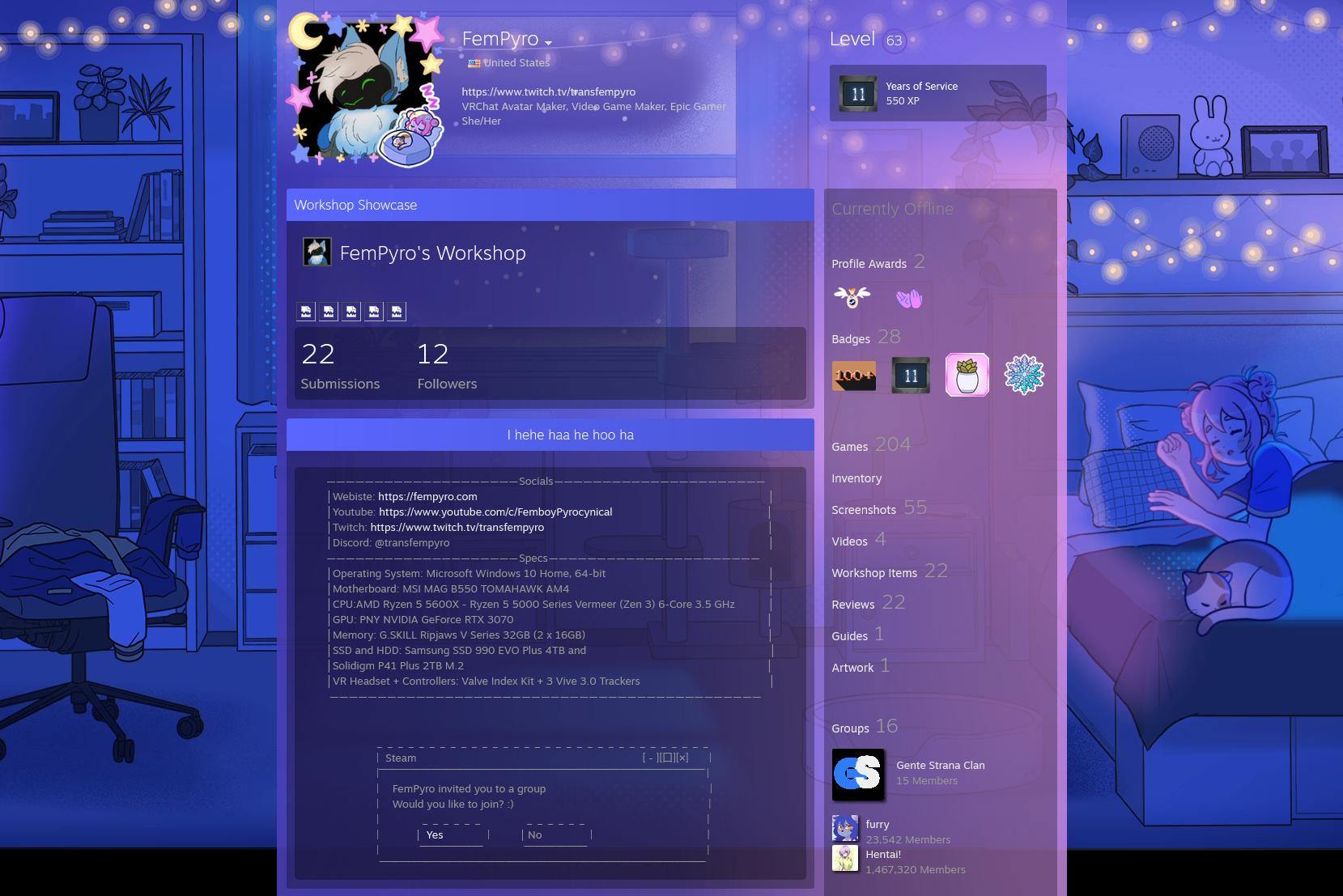The height and width of the screenshot is (896, 1343).
Task: Click the Workshop Showcase header
Action: (550, 205)
